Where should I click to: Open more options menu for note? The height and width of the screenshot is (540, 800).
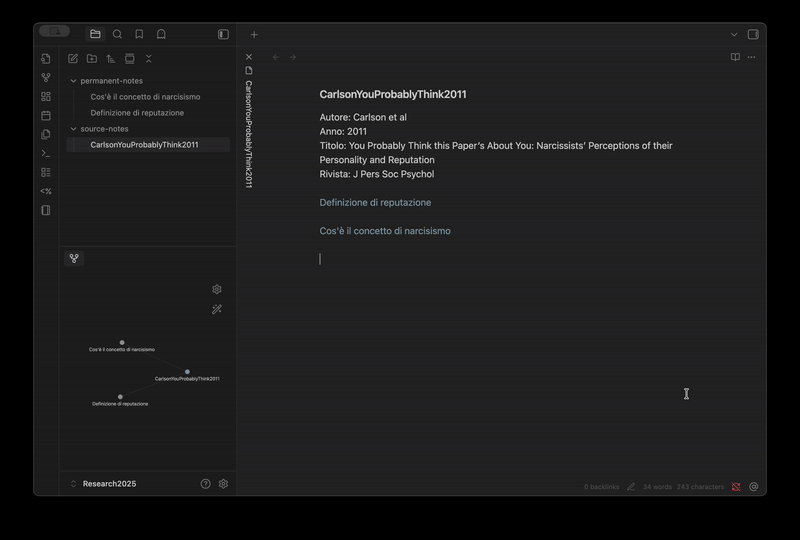[x=752, y=57]
